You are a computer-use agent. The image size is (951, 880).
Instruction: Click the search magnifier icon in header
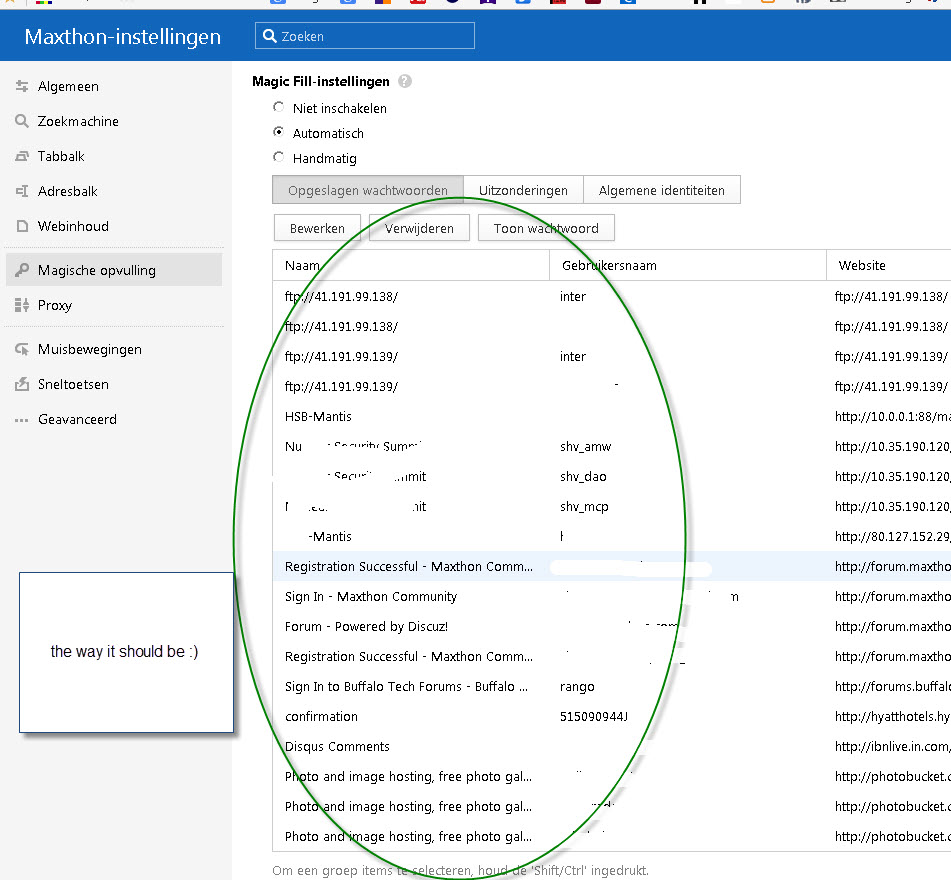[270, 36]
